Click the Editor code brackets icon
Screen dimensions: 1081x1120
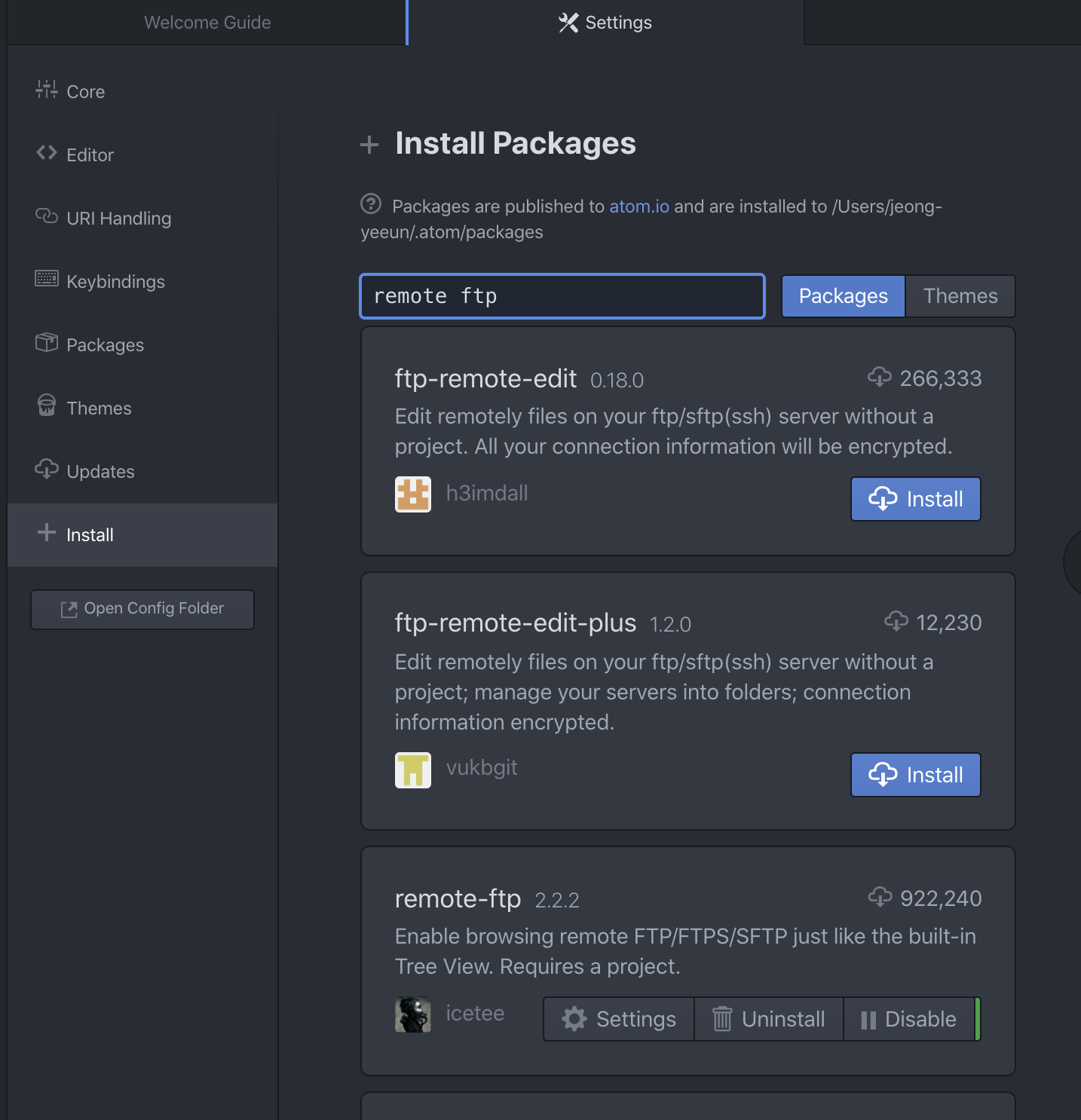click(x=46, y=153)
